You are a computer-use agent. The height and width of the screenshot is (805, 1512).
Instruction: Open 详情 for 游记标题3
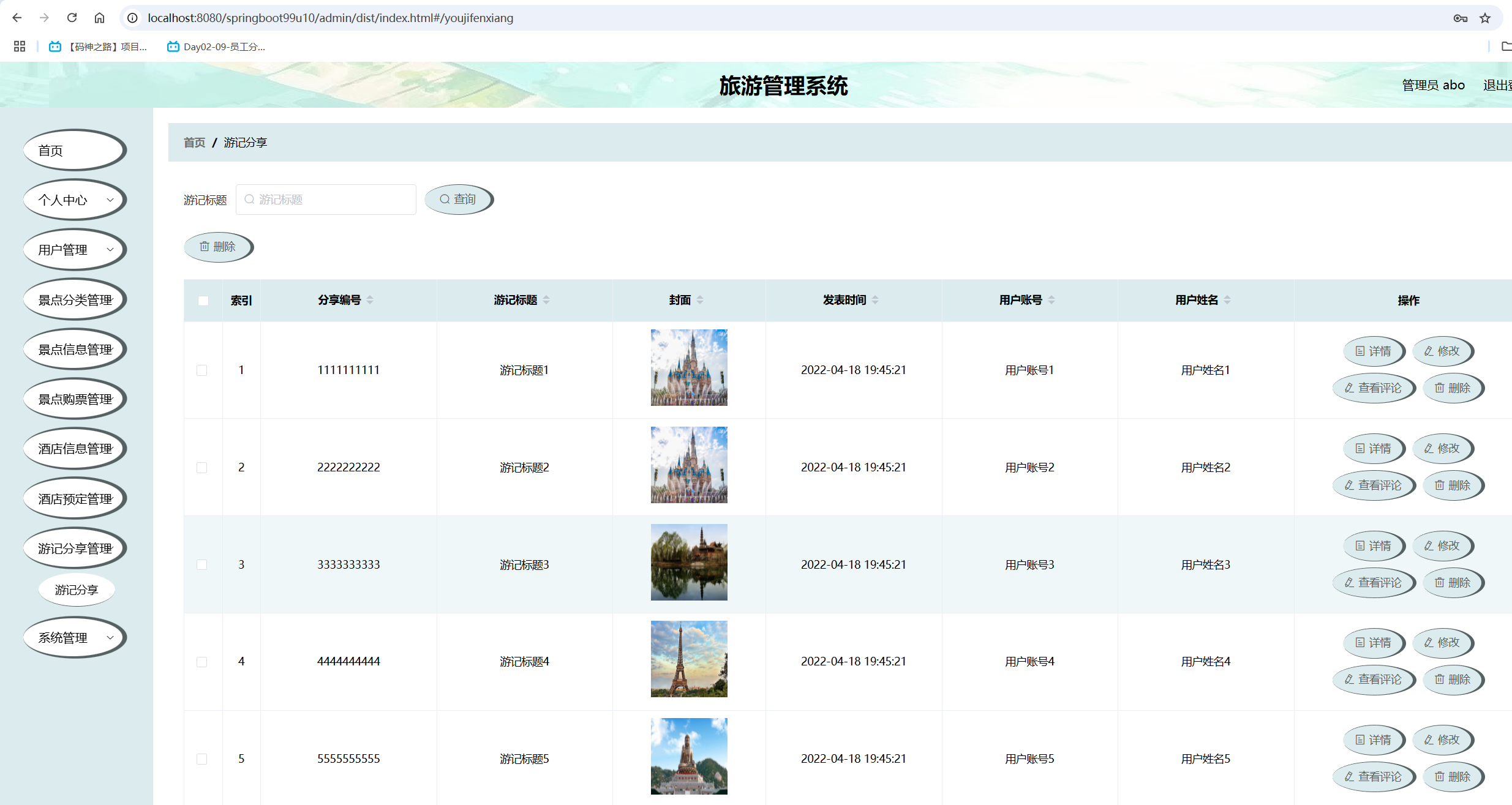[1374, 546]
